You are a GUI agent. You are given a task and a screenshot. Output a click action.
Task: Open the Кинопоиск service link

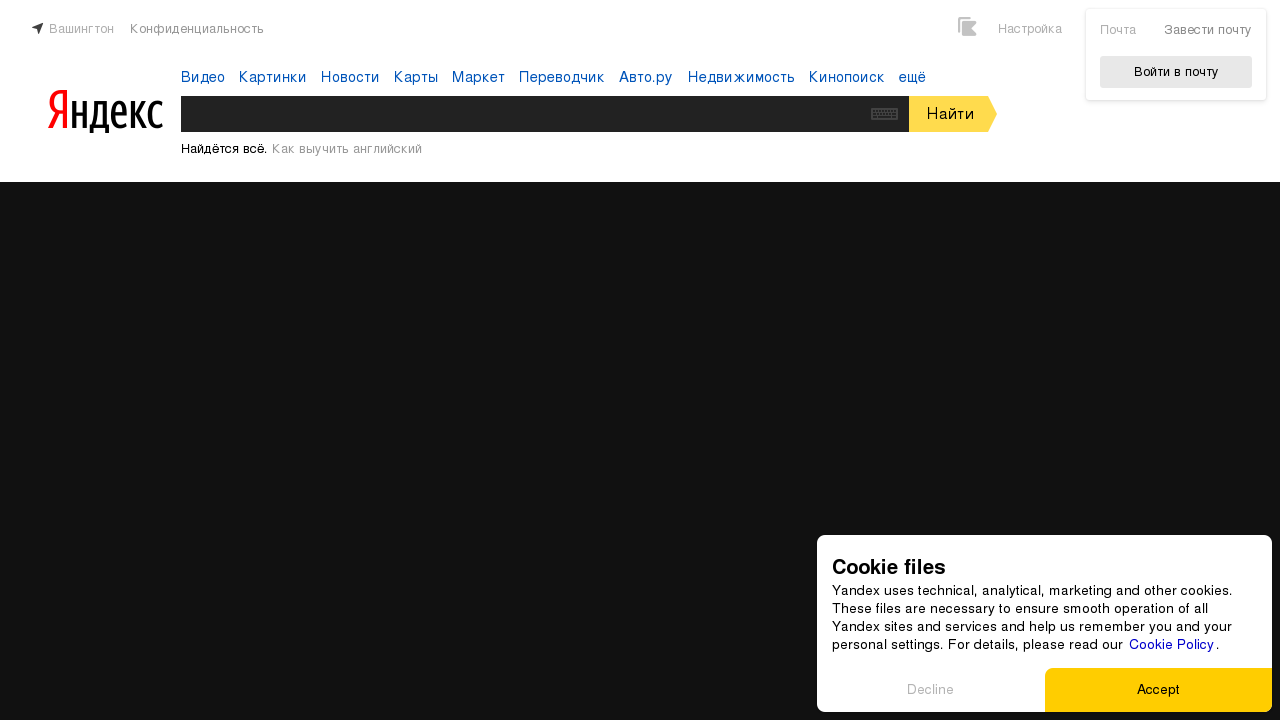(846, 77)
